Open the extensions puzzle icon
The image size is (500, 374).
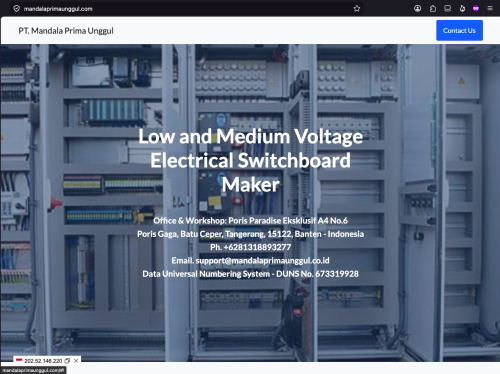click(433, 9)
